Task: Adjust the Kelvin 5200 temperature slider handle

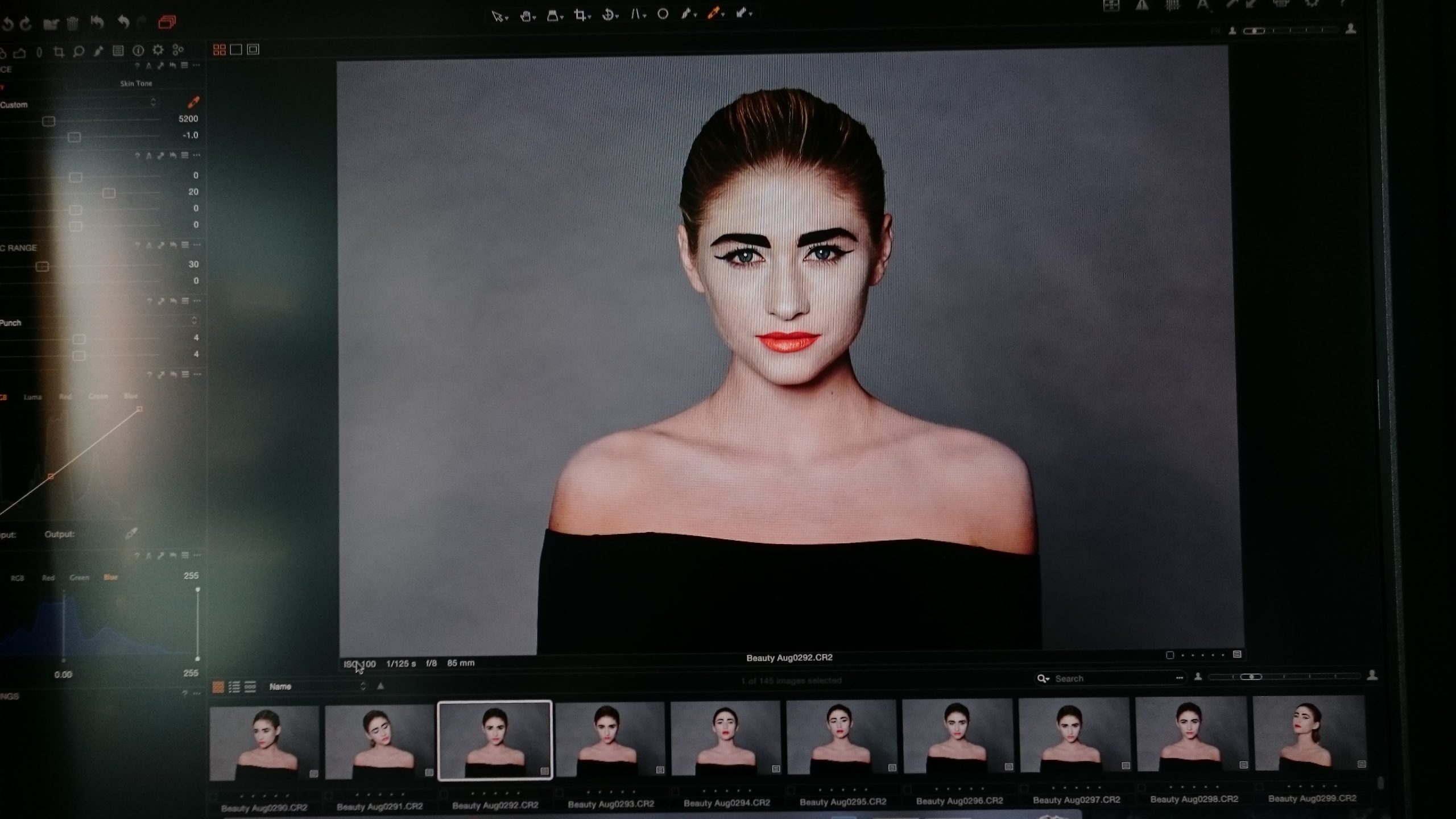Action: point(49,121)
